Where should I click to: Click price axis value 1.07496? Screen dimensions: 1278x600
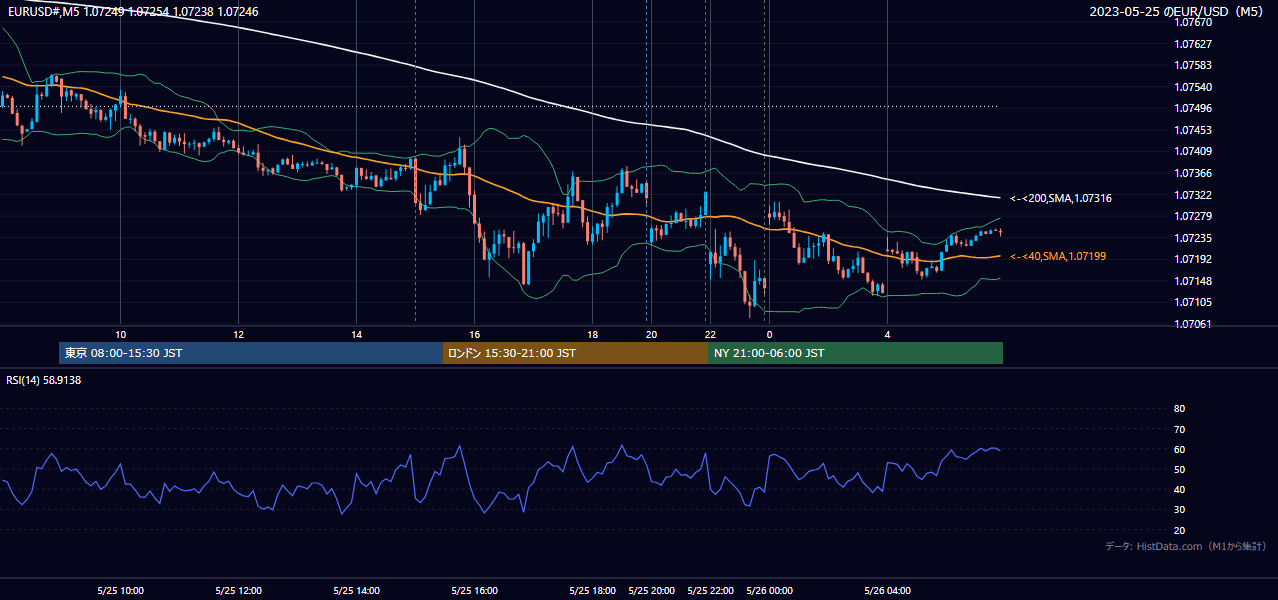[1193, 108]
